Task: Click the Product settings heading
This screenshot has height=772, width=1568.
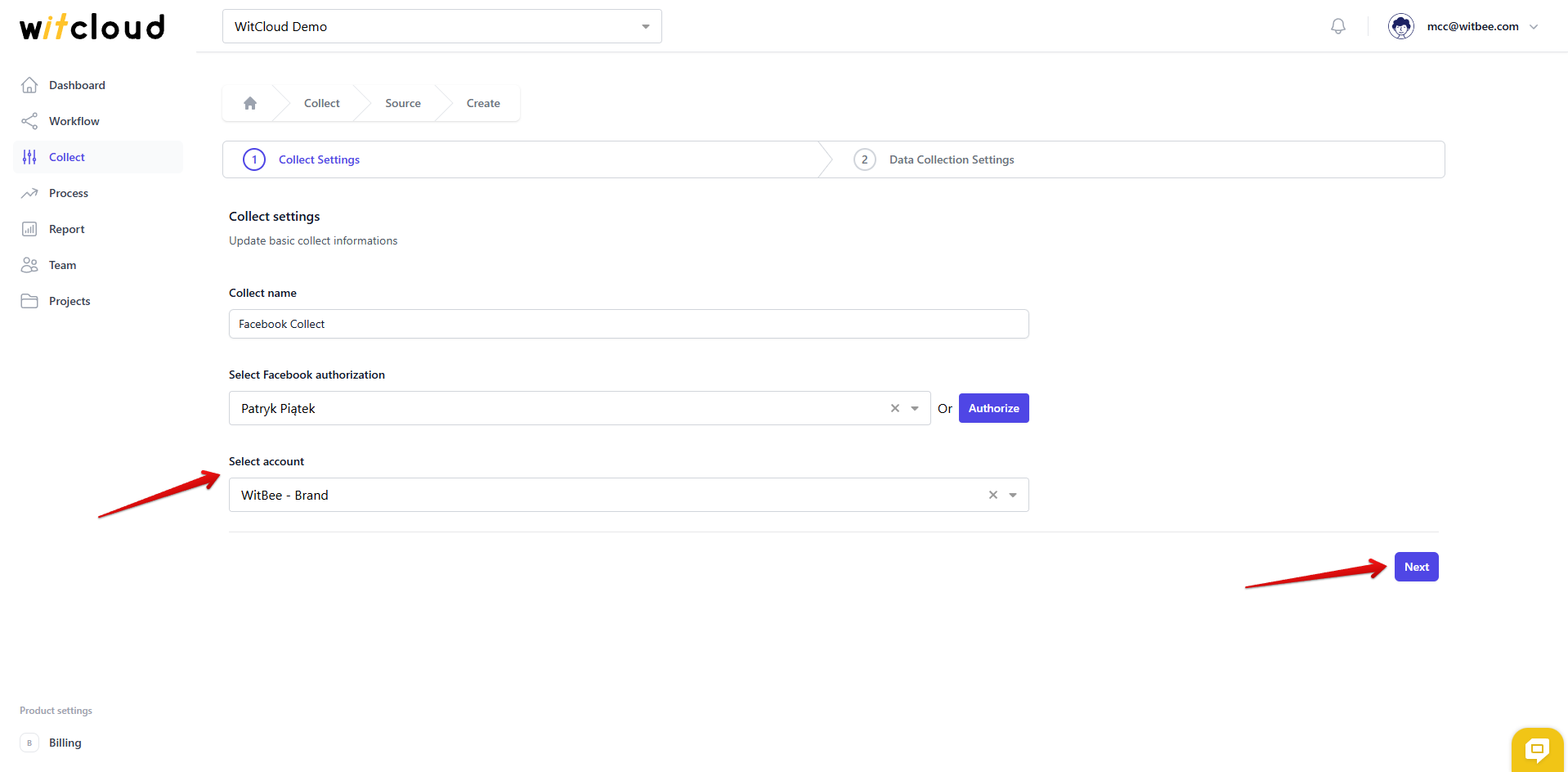Action: pyautogui.click(x=56, y=711)
